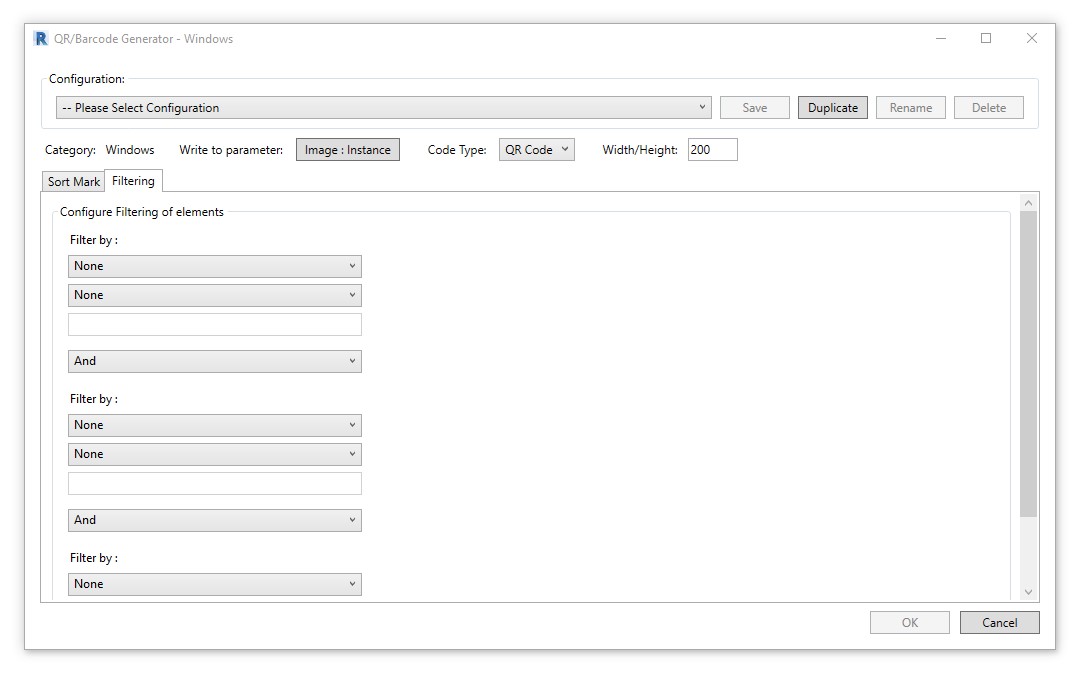Open the first Filter by parameter dropdown
Screen dimensions: 1085x676
(214, 266)
